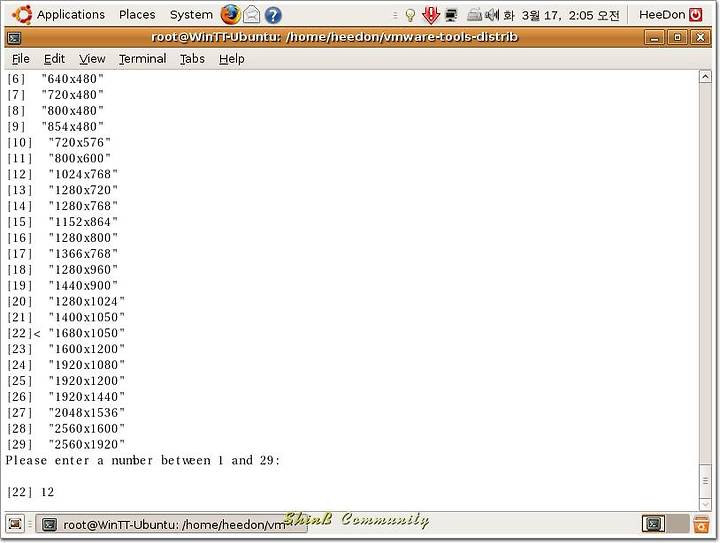Screen dimensions: 720x543
Task: Click the keyboard input method icon
Action: 474,16
